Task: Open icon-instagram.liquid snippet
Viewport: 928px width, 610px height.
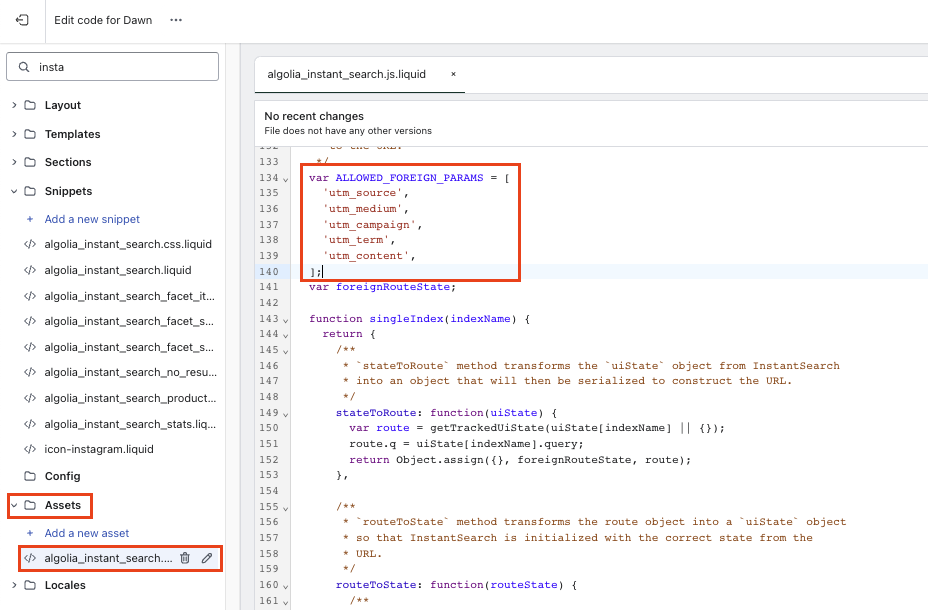Action: [99, 449]
